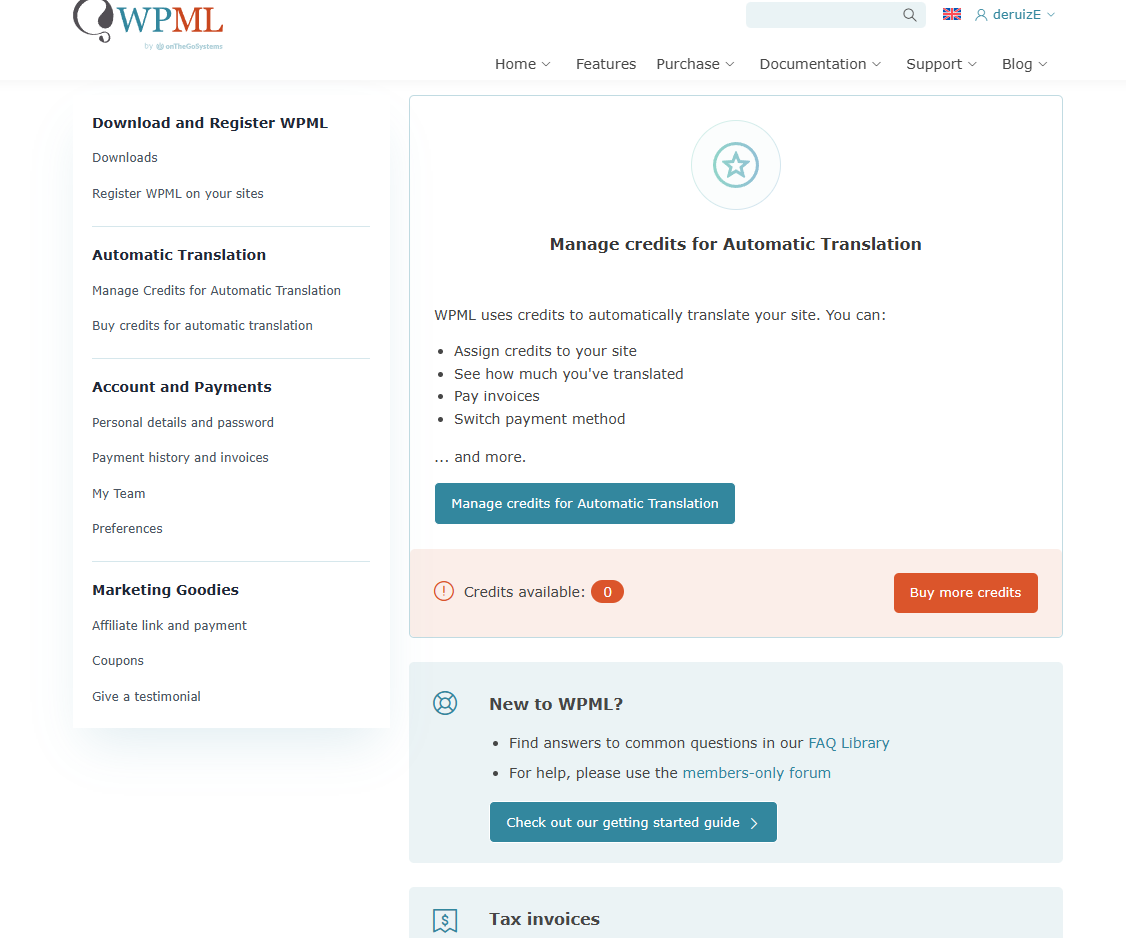Viewport: 1126px width, 938px height.
Task: Open the FAQ Library link
Action: tap(849, 743)
